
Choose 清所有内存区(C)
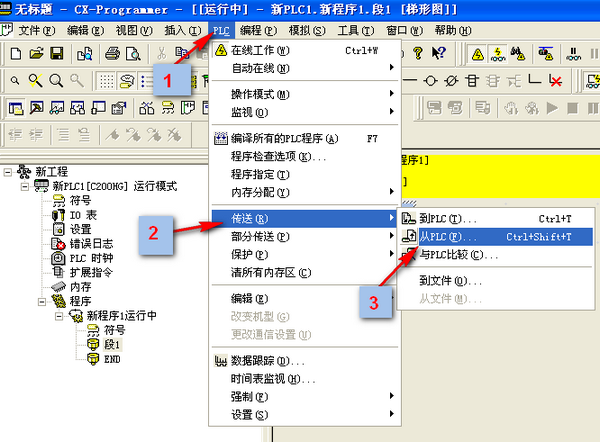coord(305,272)
